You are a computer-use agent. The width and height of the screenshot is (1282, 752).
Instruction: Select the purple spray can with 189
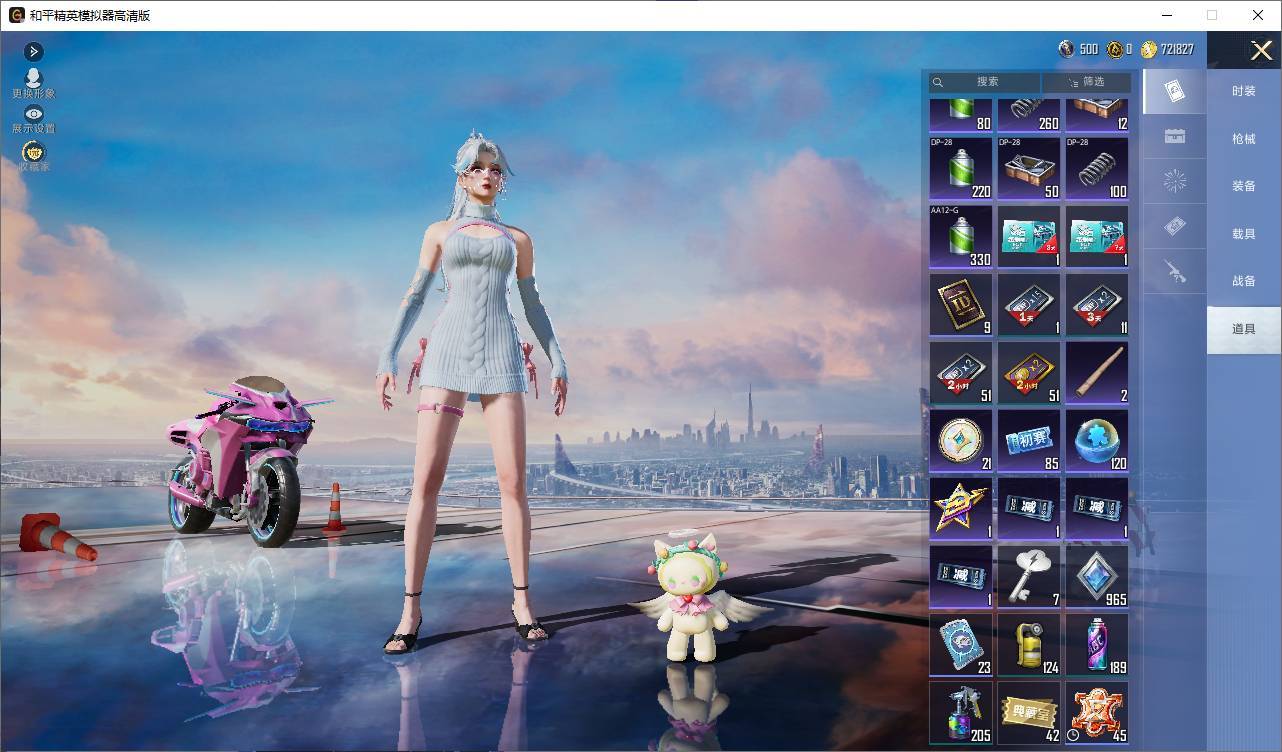coord(1097,644)
